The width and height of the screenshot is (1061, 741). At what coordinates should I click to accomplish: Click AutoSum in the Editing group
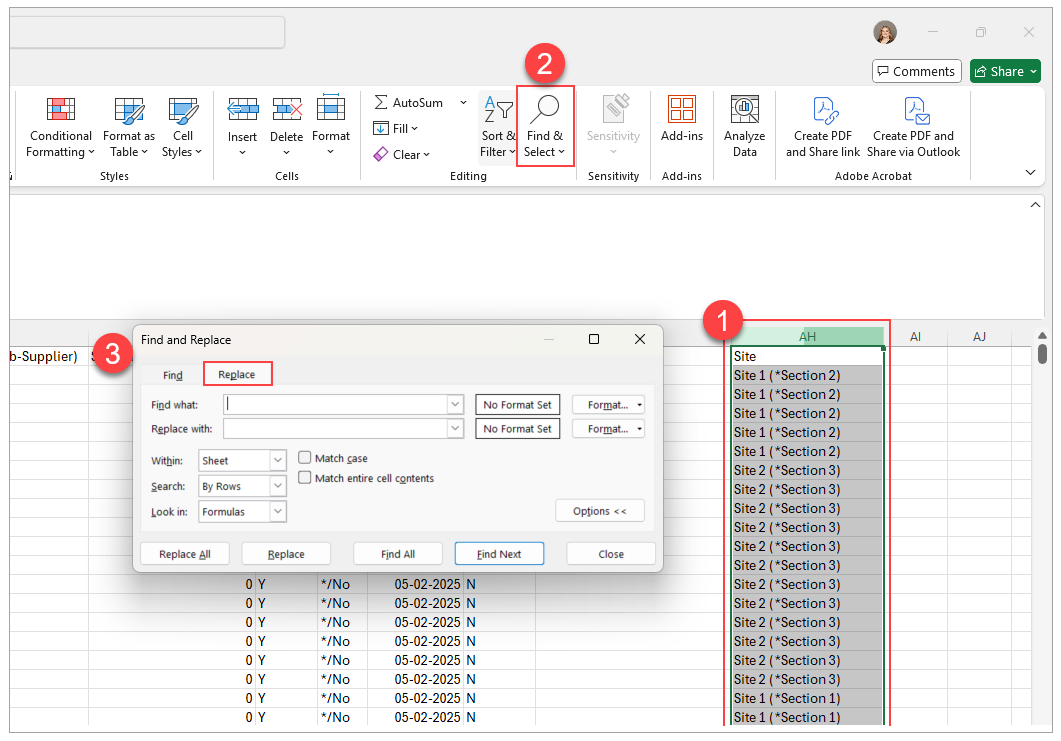tap(409, 102)
